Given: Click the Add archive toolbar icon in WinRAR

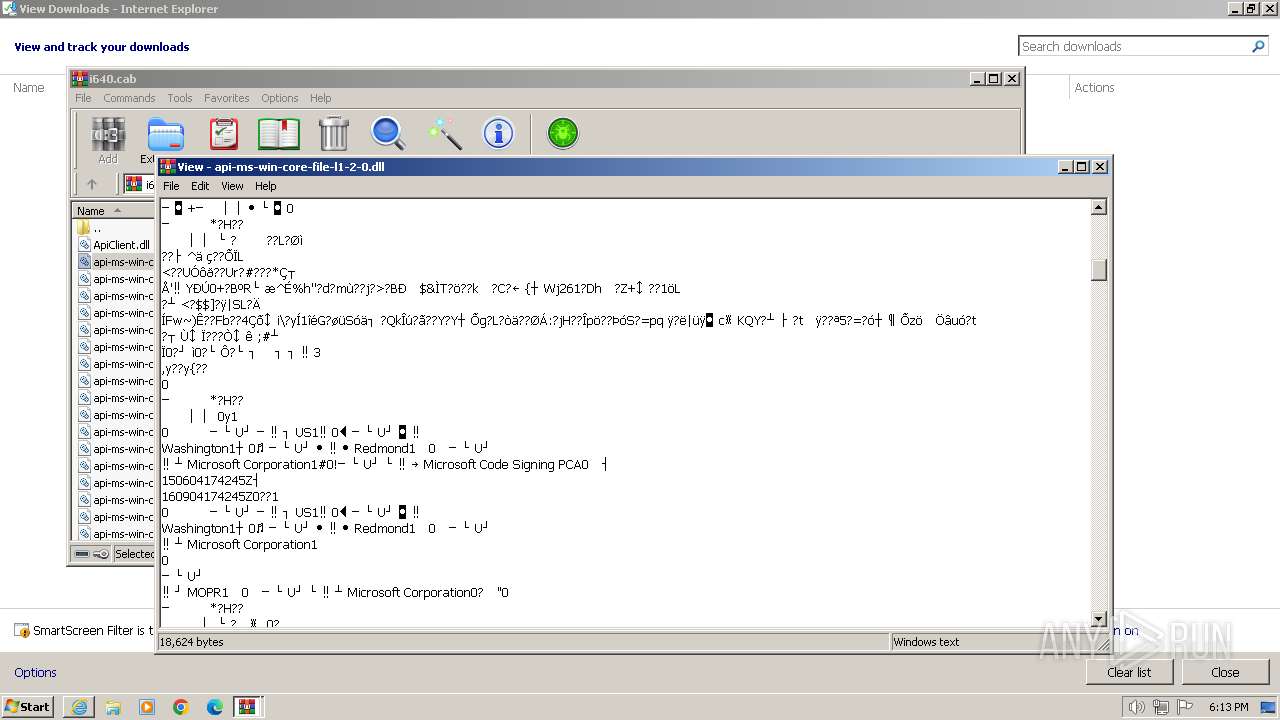Looking at the screenshot, I should [x=108, y=134].
